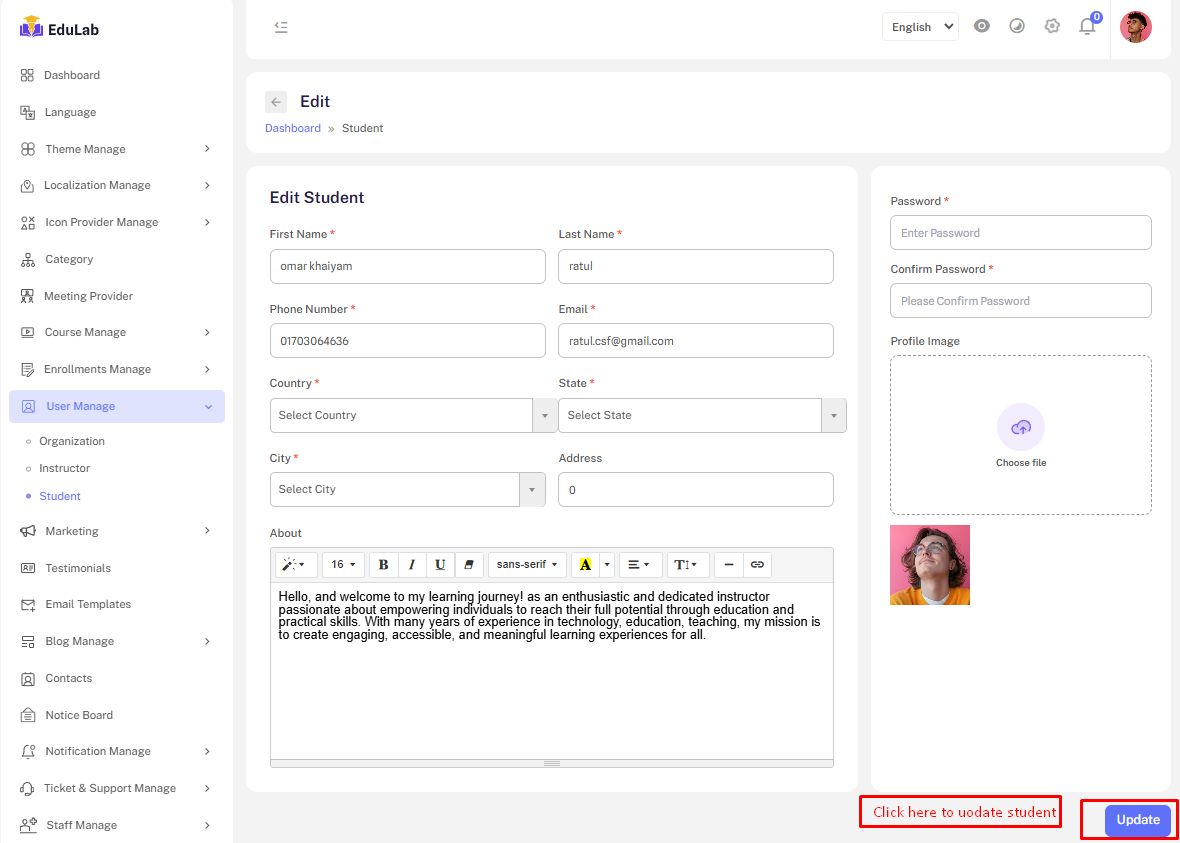
Task: Toggle underline formatting in About editor
Action: click(x=440, y=565)
